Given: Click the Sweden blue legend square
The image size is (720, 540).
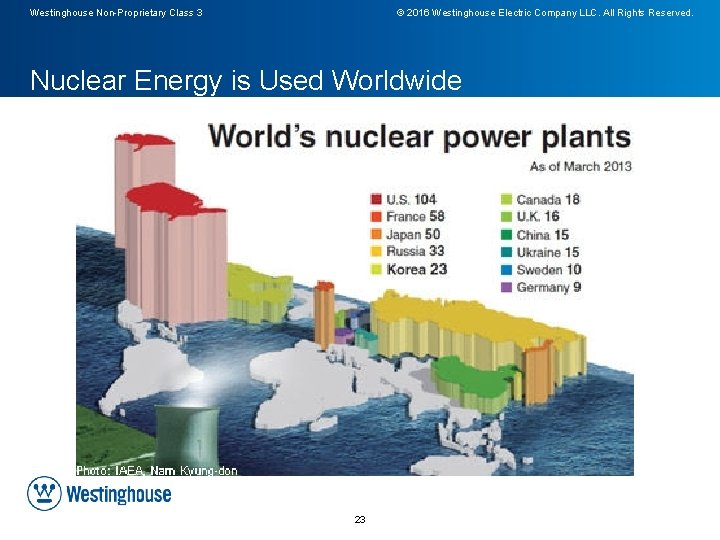Looking at the screenshot, I should click(506, 270).
